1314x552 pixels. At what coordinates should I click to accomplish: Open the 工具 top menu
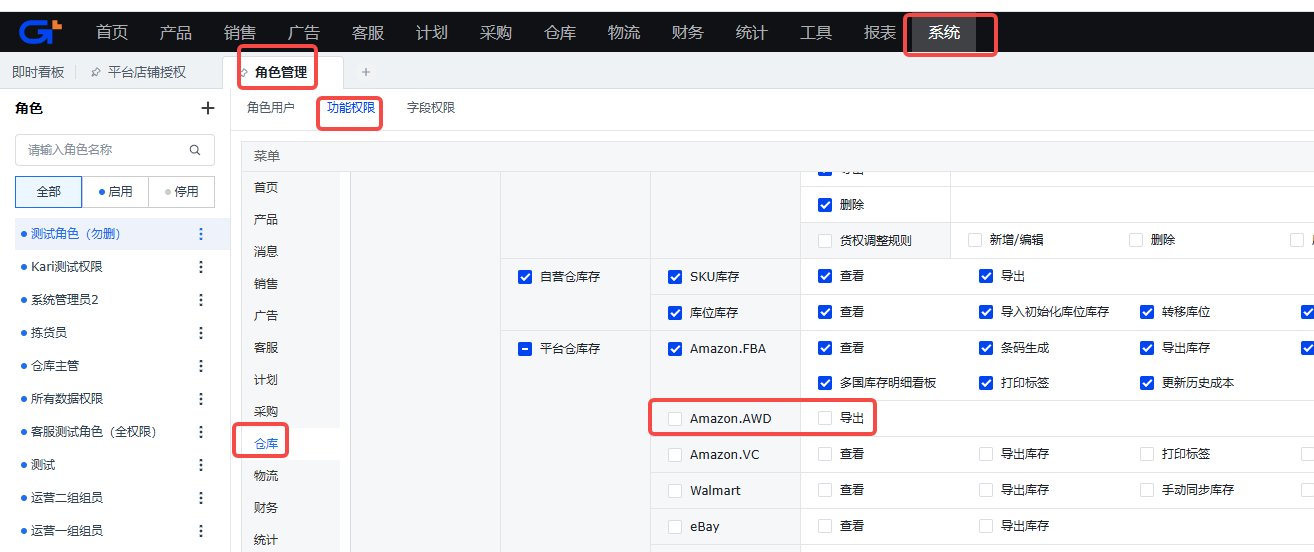[816, 33]
